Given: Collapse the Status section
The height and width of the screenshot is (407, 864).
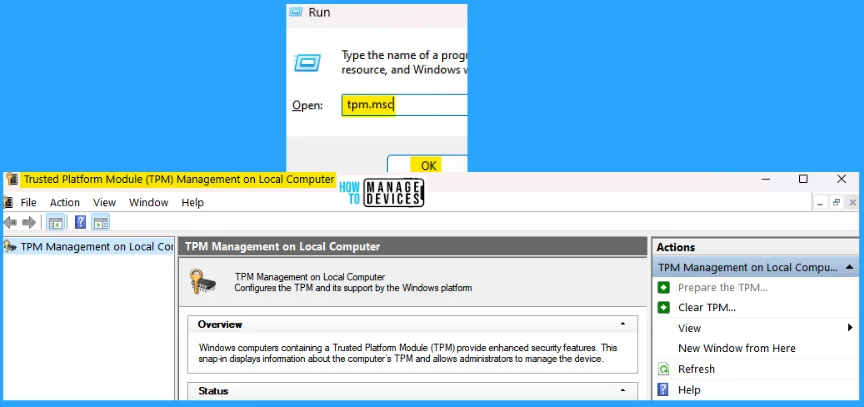Looking at the screenshot, I should pyautogui.click(x=623, y=390).
